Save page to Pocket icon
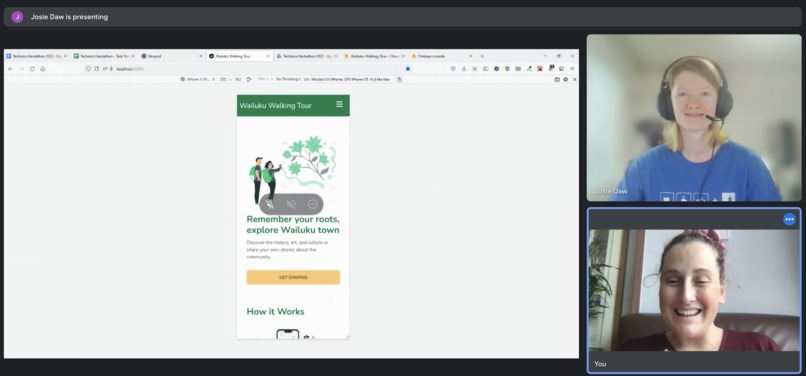The width and height of the screenshot is (806, 376). point(453,68)
